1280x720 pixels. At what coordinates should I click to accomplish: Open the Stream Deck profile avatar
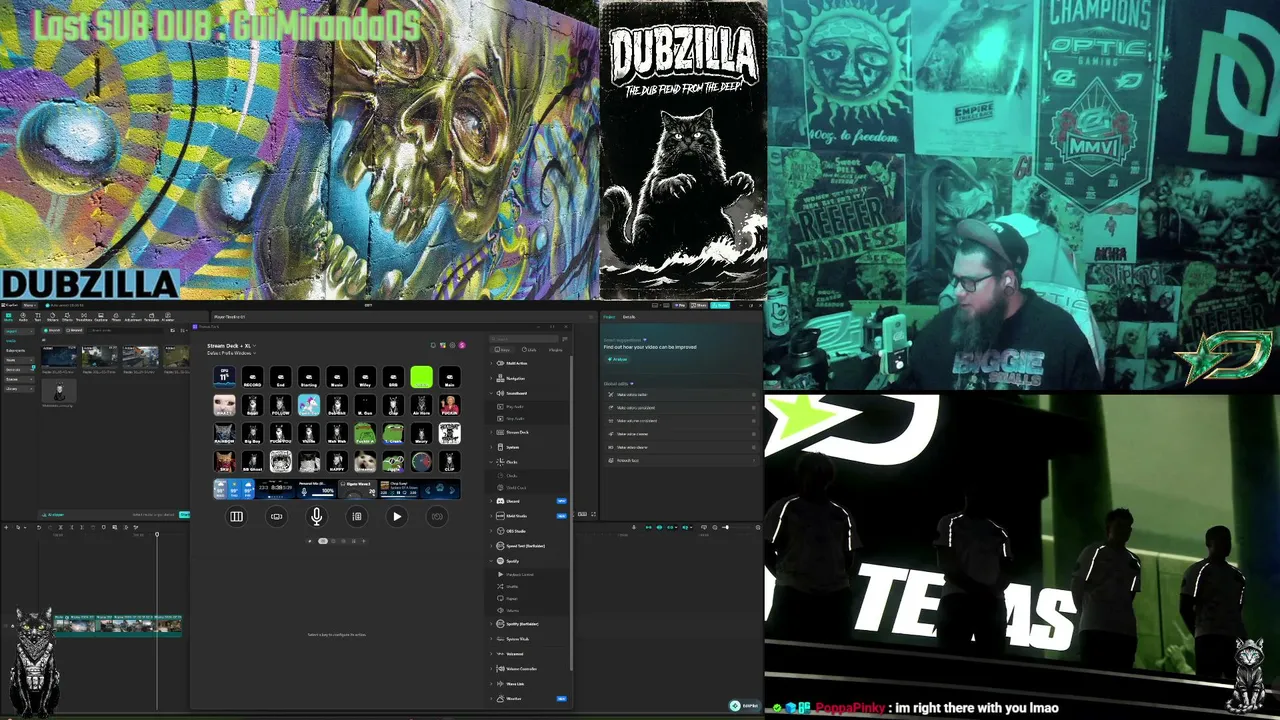click(462, 345)
